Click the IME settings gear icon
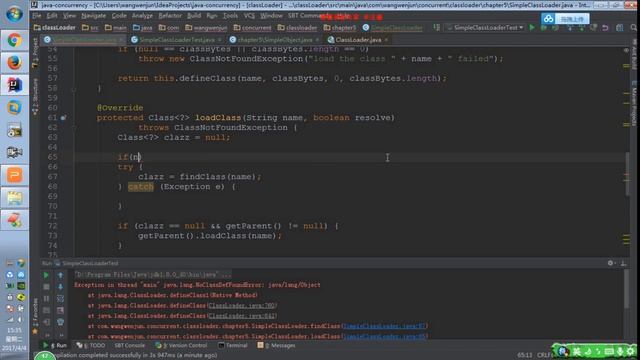 pyautogui.click(x=631, y=351)
